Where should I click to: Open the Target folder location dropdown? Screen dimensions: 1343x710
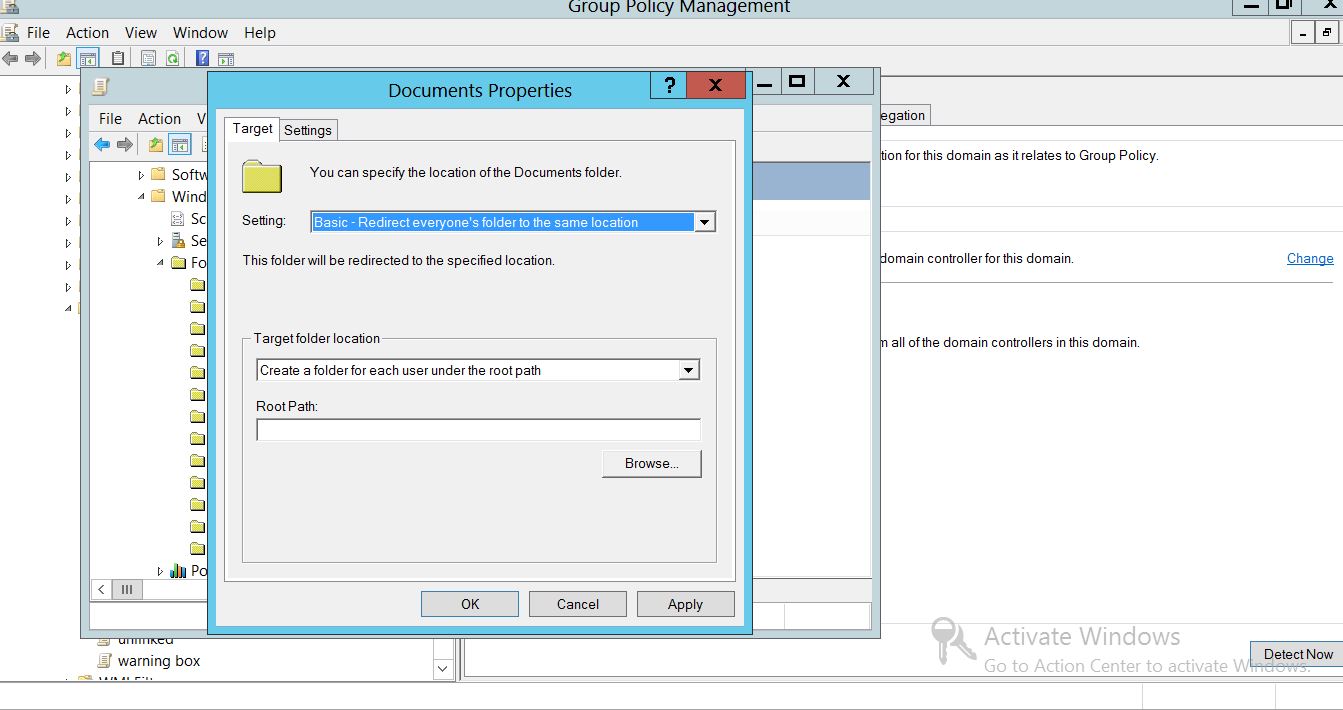pyautogui.click(x=688, y=370)
